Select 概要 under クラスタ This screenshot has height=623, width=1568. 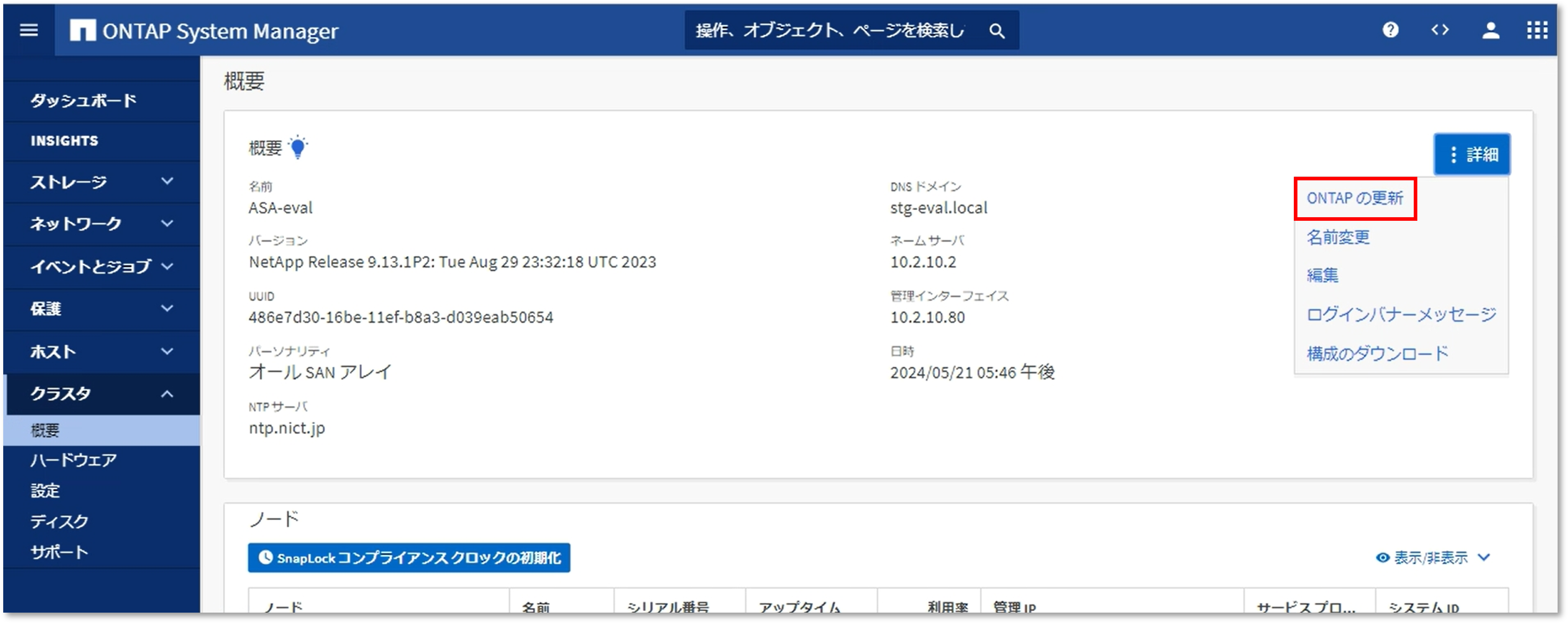tap(101, 430)
